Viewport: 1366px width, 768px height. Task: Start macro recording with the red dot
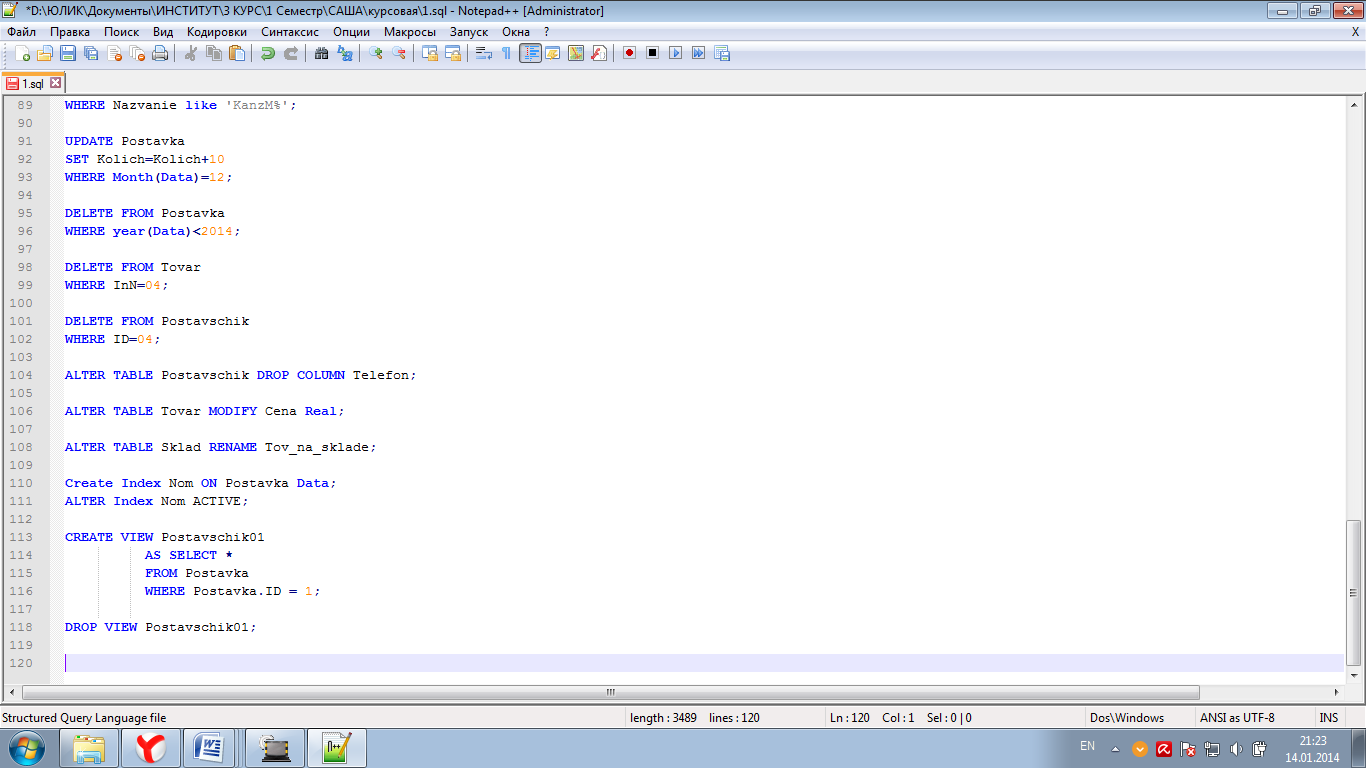(629, 53)
